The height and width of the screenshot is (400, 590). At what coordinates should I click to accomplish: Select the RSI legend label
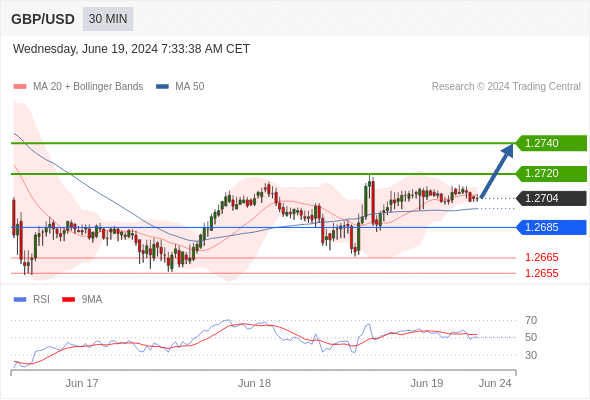(41, 300)
